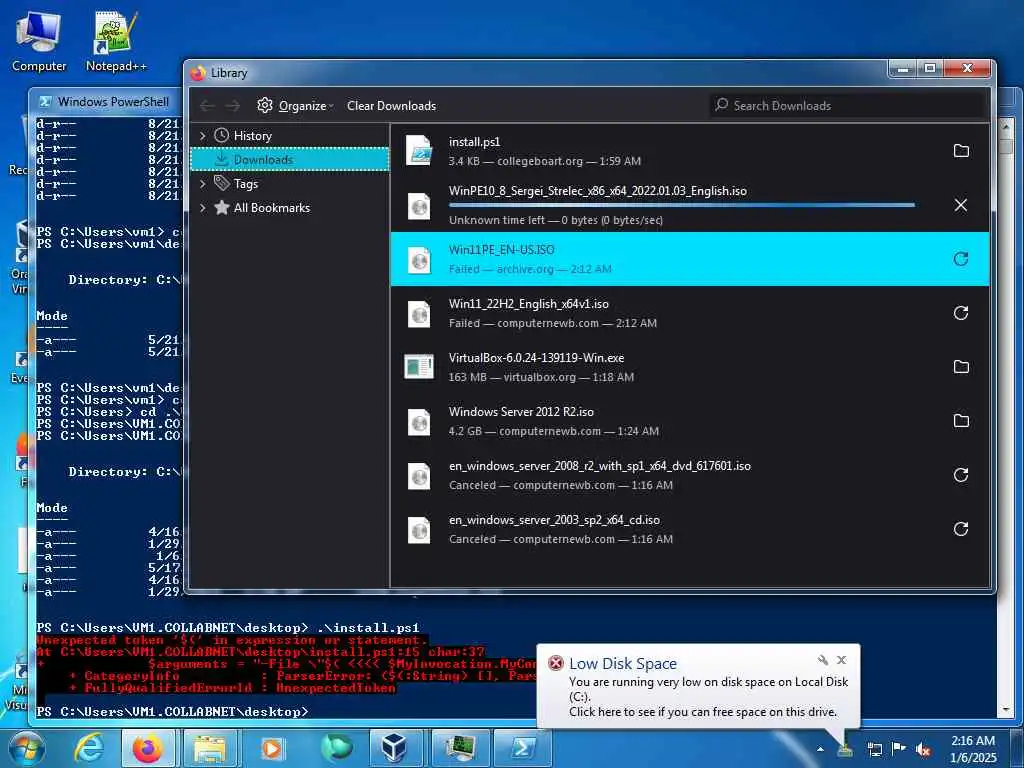Click Clear Downloads button
Viewport: 1024px width, 768px height.
[391, 105]
